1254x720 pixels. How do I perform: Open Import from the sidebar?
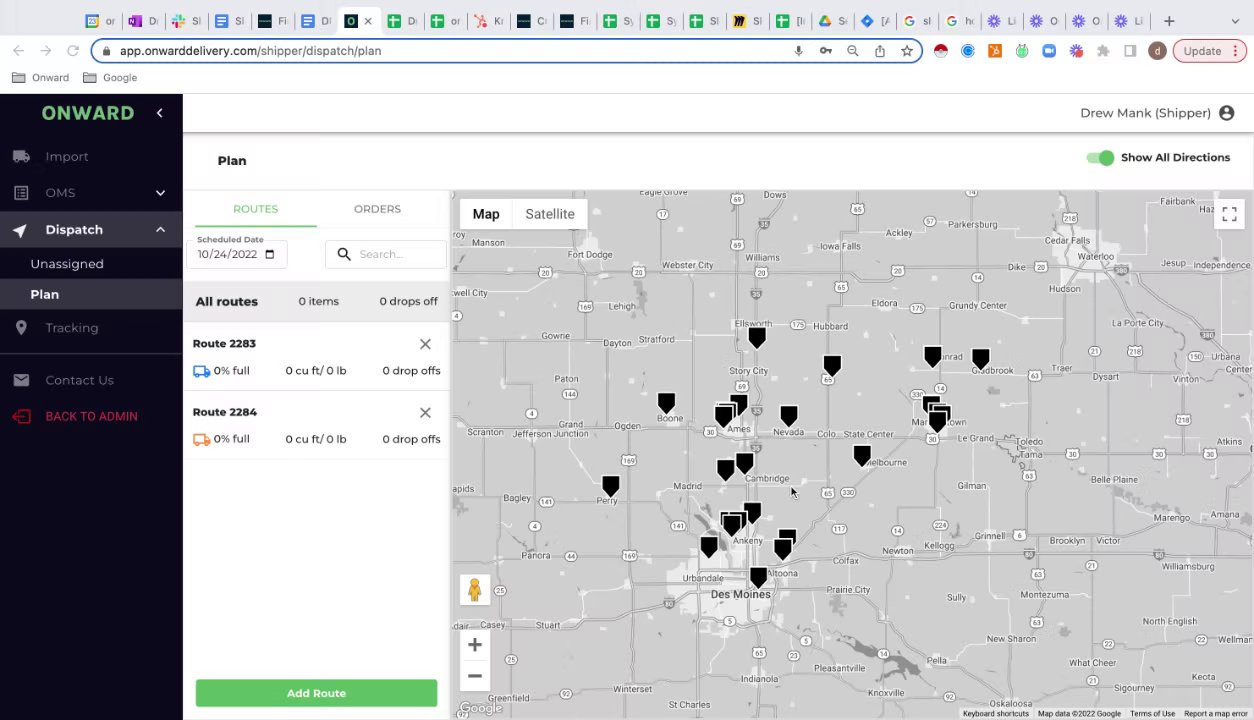click(67, 156)
